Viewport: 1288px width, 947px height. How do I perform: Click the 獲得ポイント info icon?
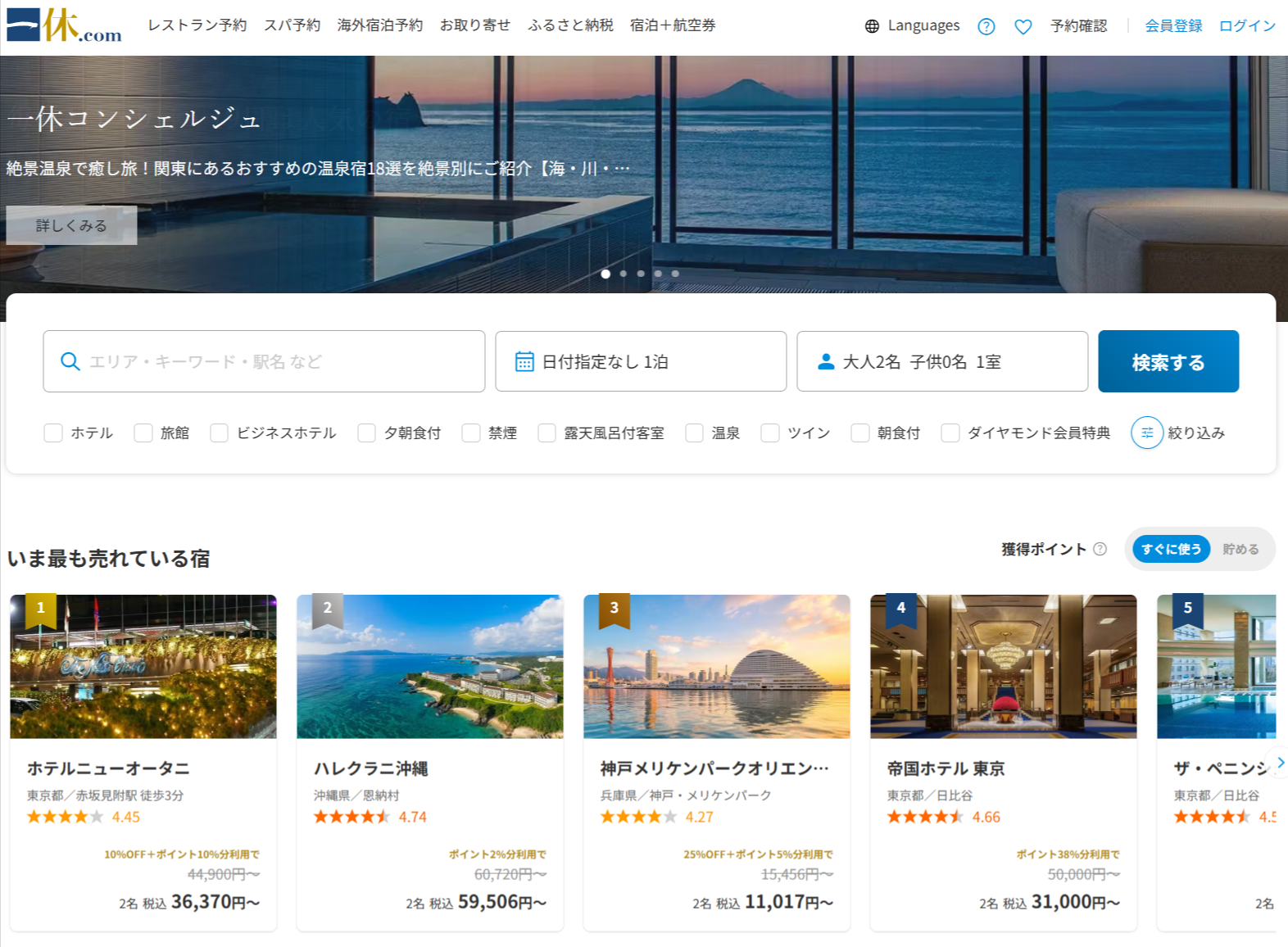(x=1100, y=549)
